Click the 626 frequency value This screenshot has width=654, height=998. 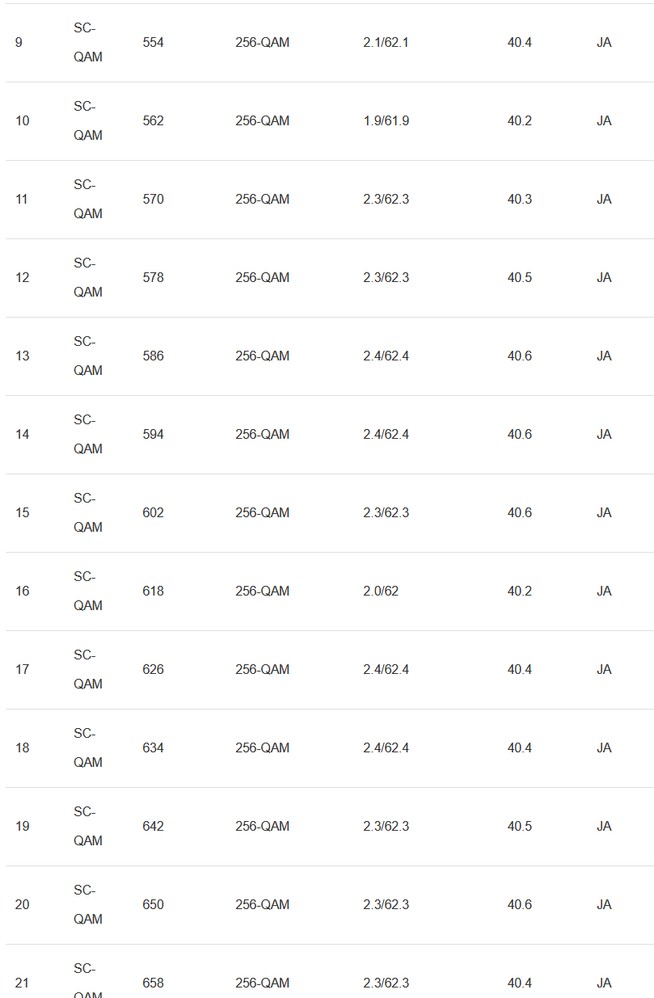tap(153, 670)
